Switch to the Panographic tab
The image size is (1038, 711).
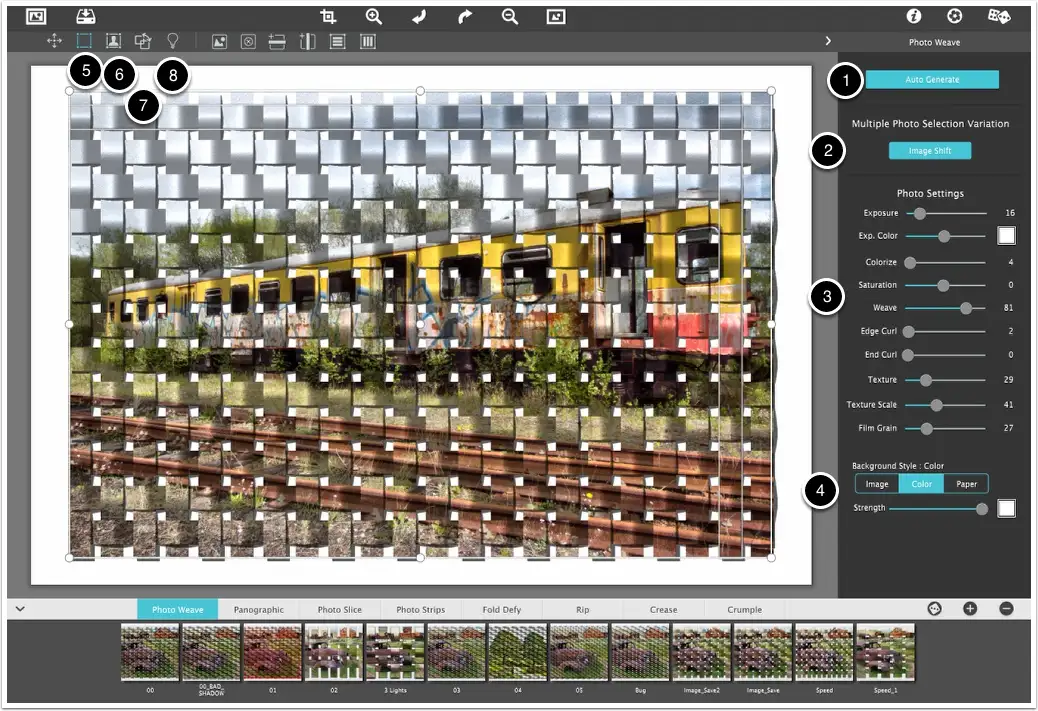(258, 608)
